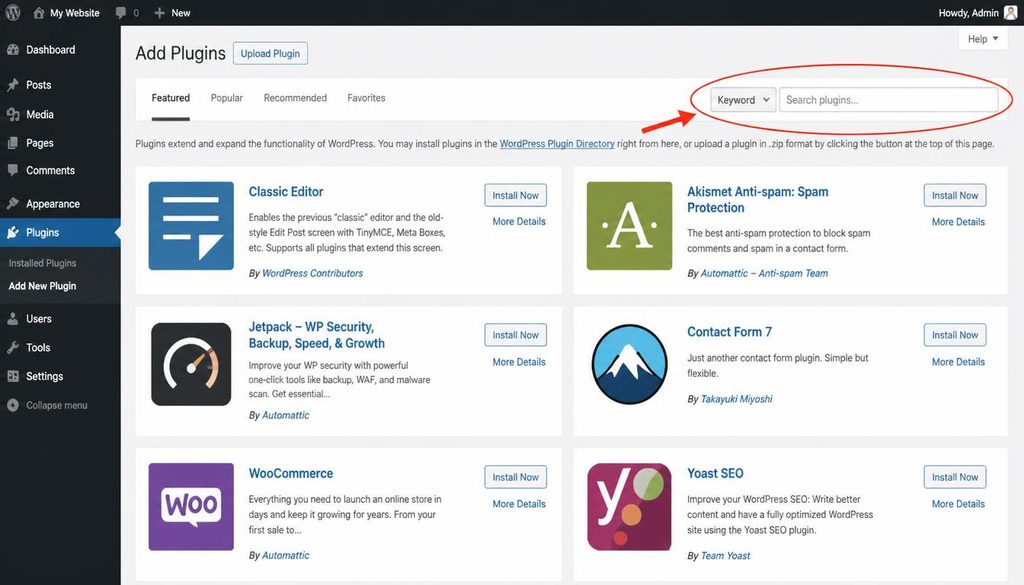Install the Akismet Anti-spam plugin

[955, 195]
